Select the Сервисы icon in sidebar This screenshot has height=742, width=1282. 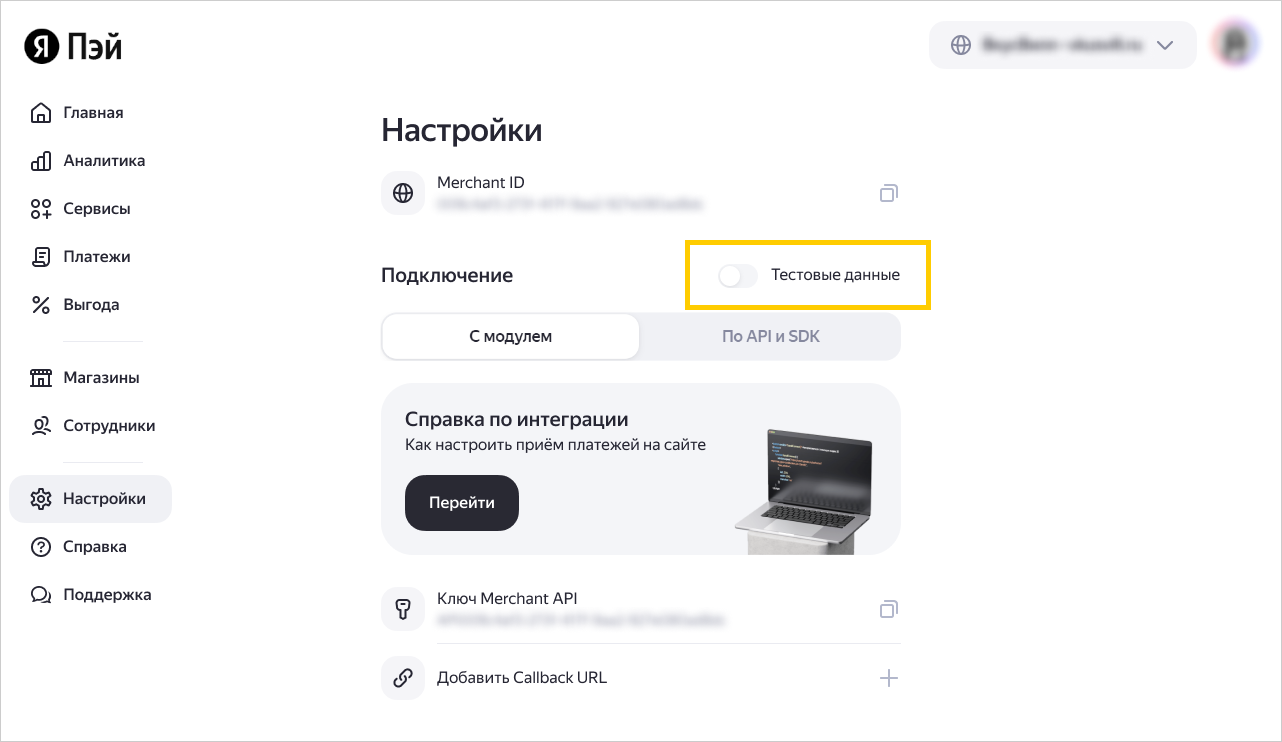(x=41, y=208)
